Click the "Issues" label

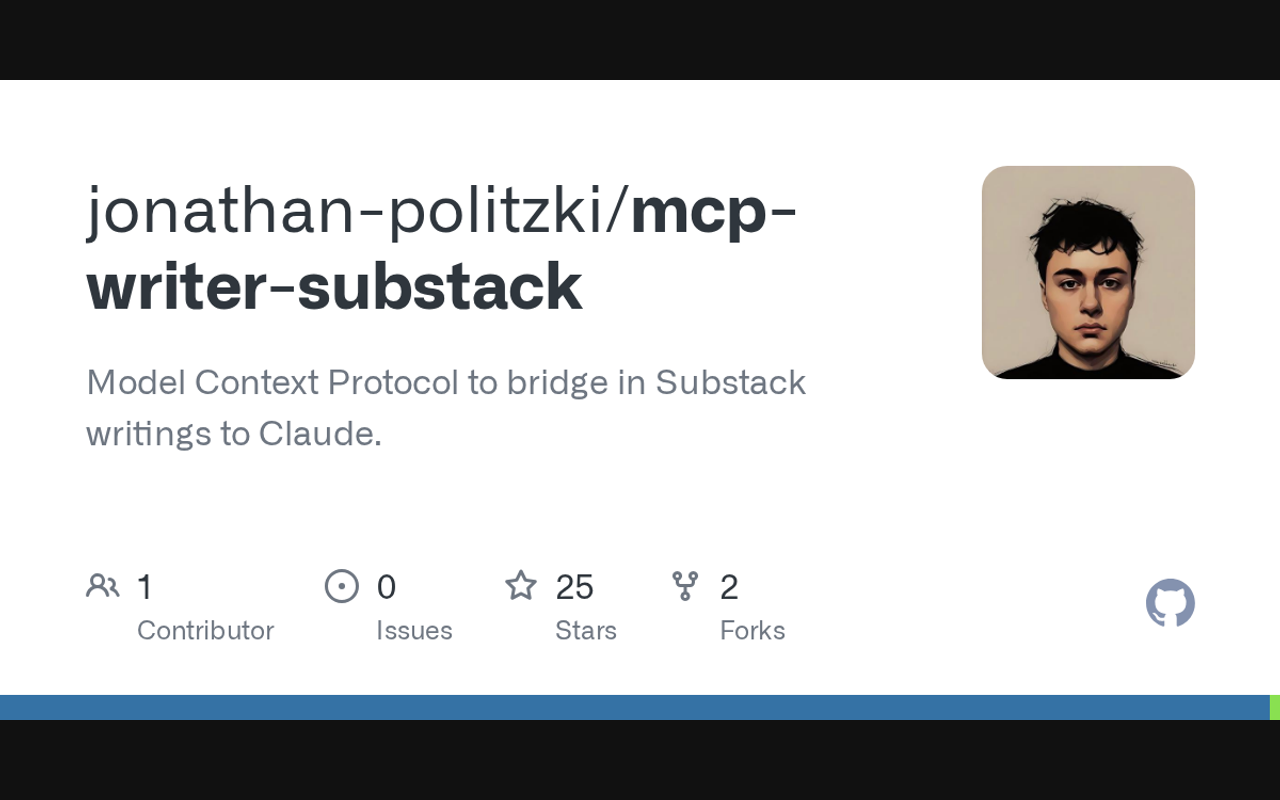(414, 631)
